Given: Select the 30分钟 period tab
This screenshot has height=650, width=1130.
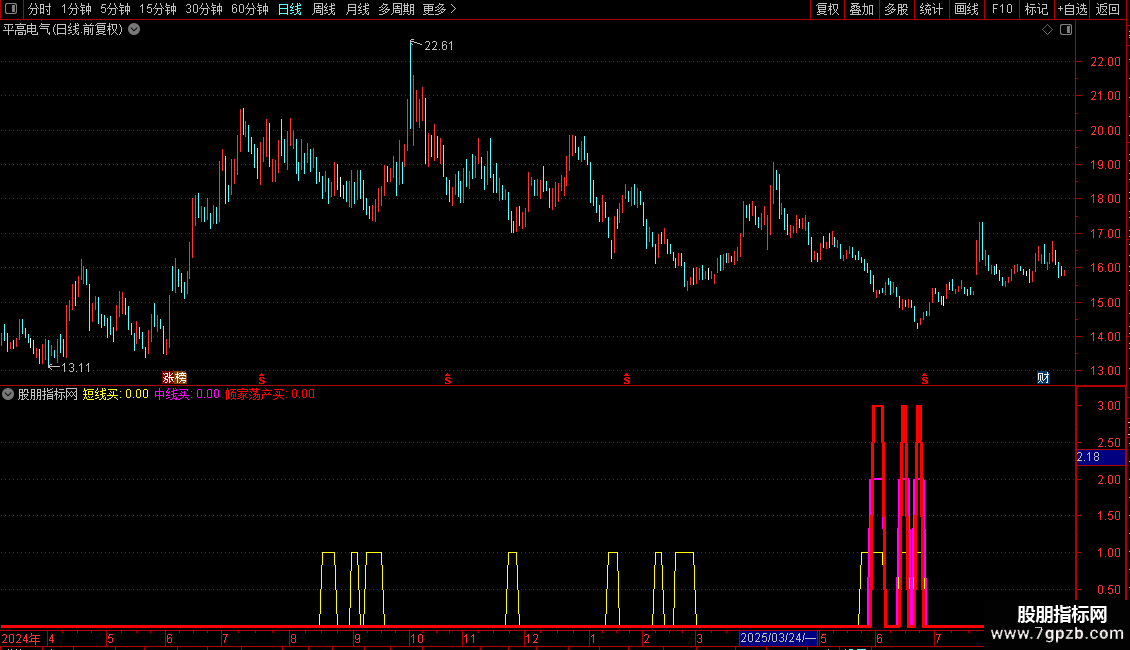Looking at the screenshot, I should coord(203,9).
